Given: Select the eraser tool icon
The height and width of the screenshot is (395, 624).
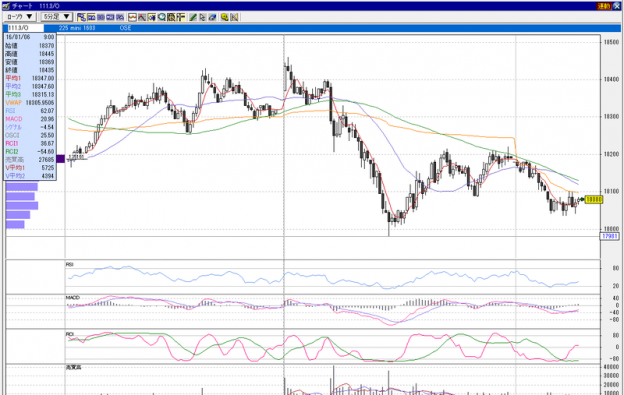Looking at the screenshot, I should coord(213,17).
